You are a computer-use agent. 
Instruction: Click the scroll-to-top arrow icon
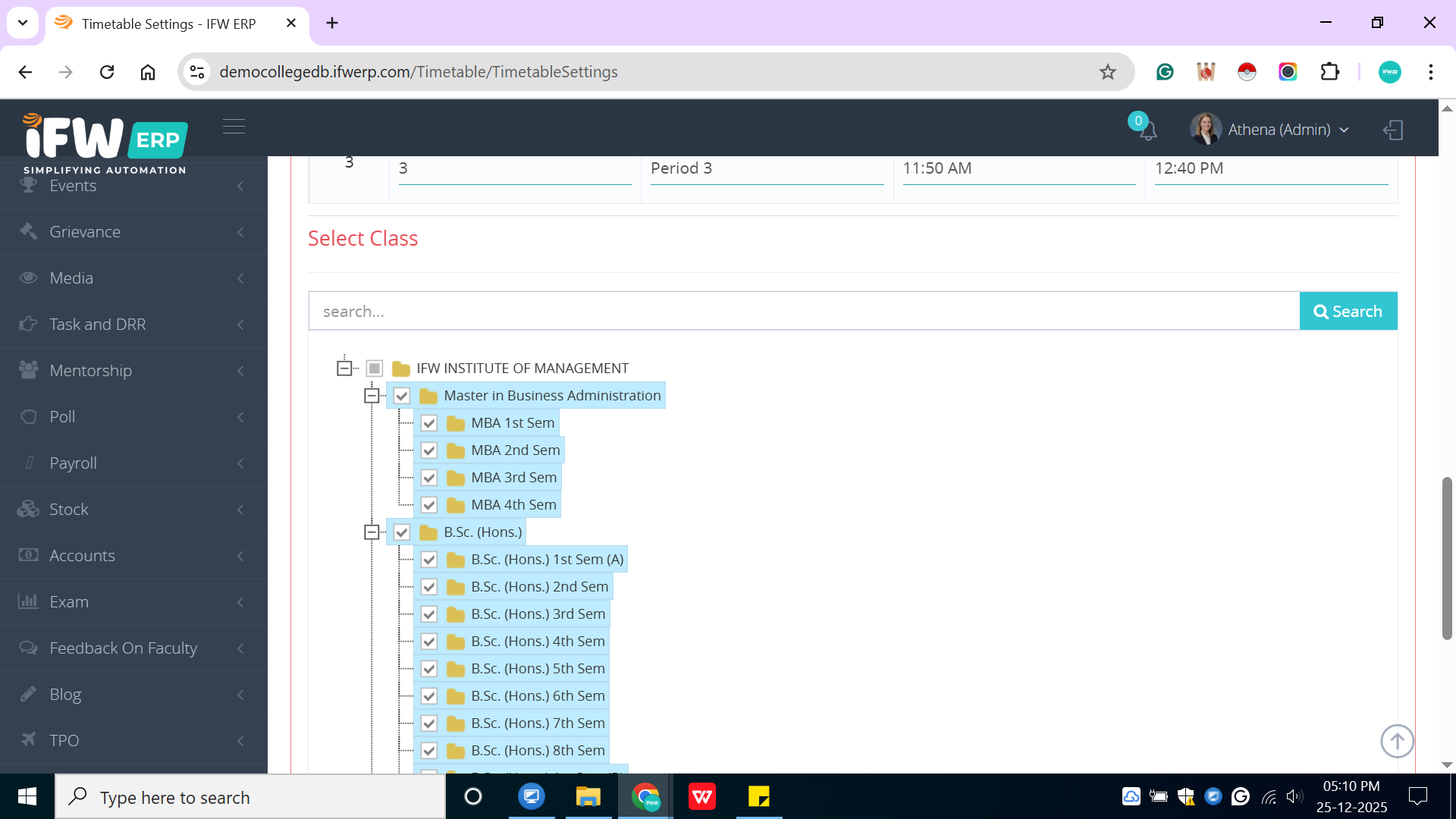[x=1397, y=741]
